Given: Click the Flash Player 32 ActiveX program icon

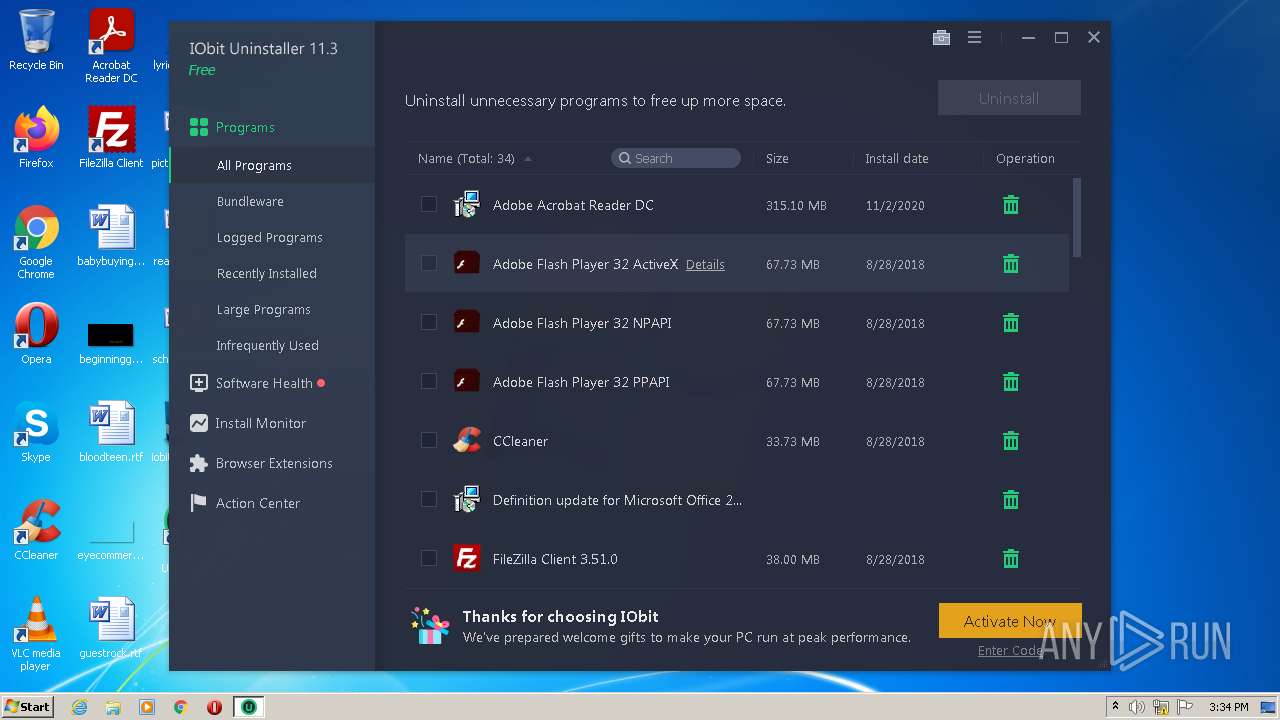Looking at the screenshot, I should click(x=466, y=264).
